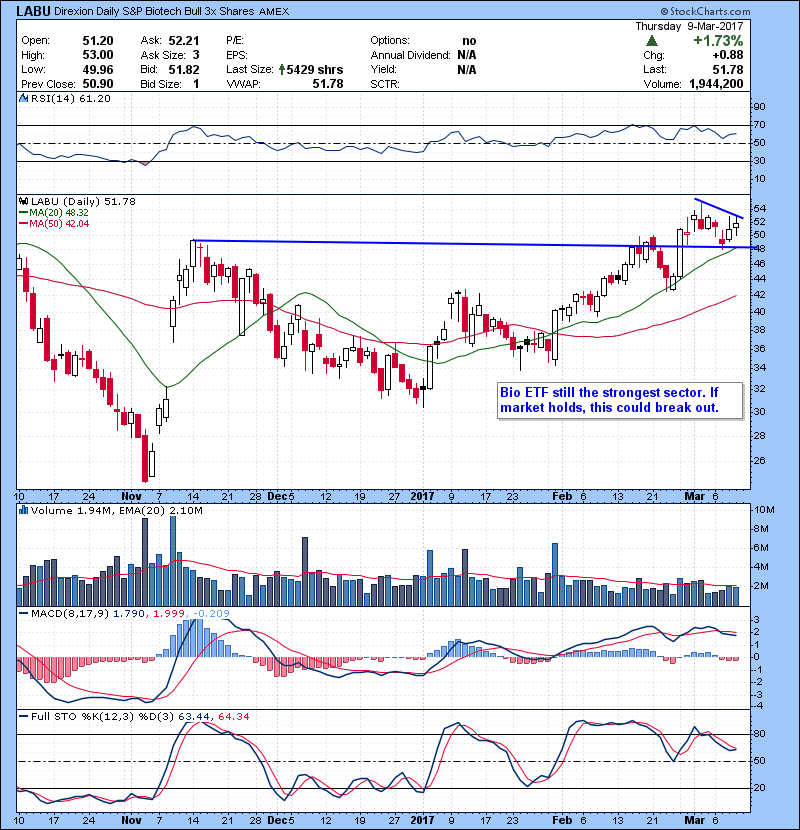Click the Bid value 51.82

pos(184,69)
